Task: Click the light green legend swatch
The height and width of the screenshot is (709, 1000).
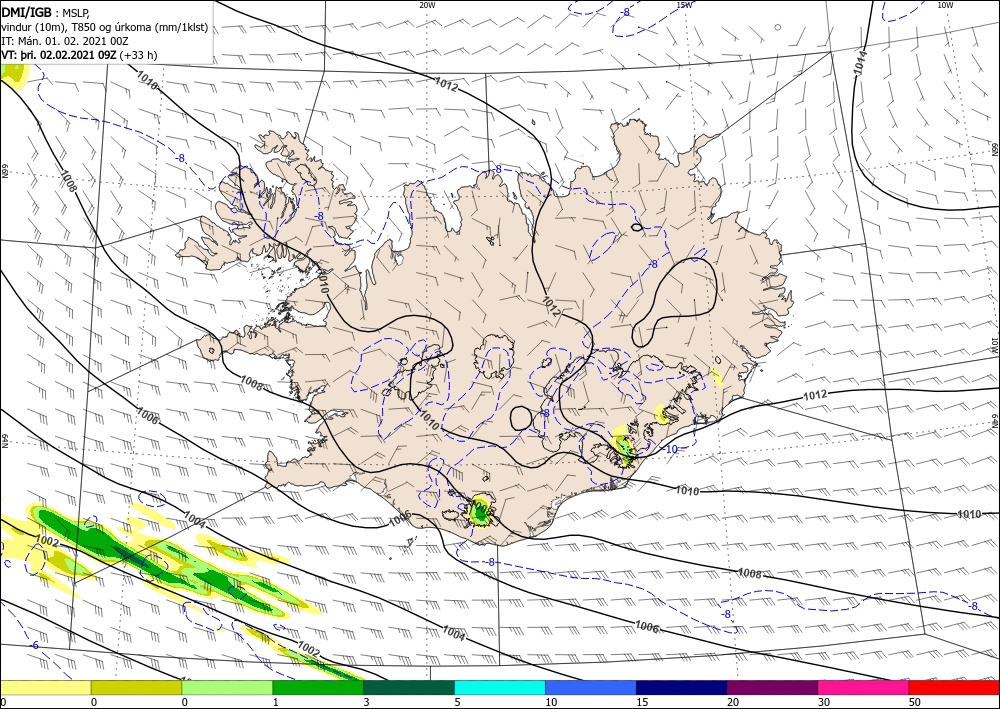Action: [x=227, y=688]
